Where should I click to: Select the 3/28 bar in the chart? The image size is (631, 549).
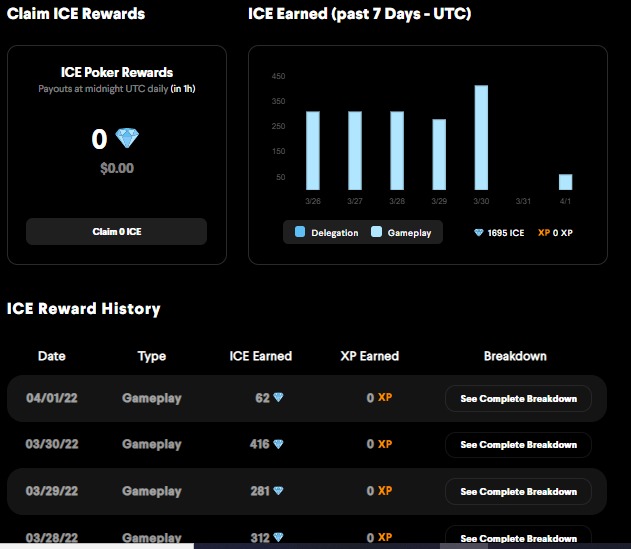pyautogui.click(x=397, y=151)
